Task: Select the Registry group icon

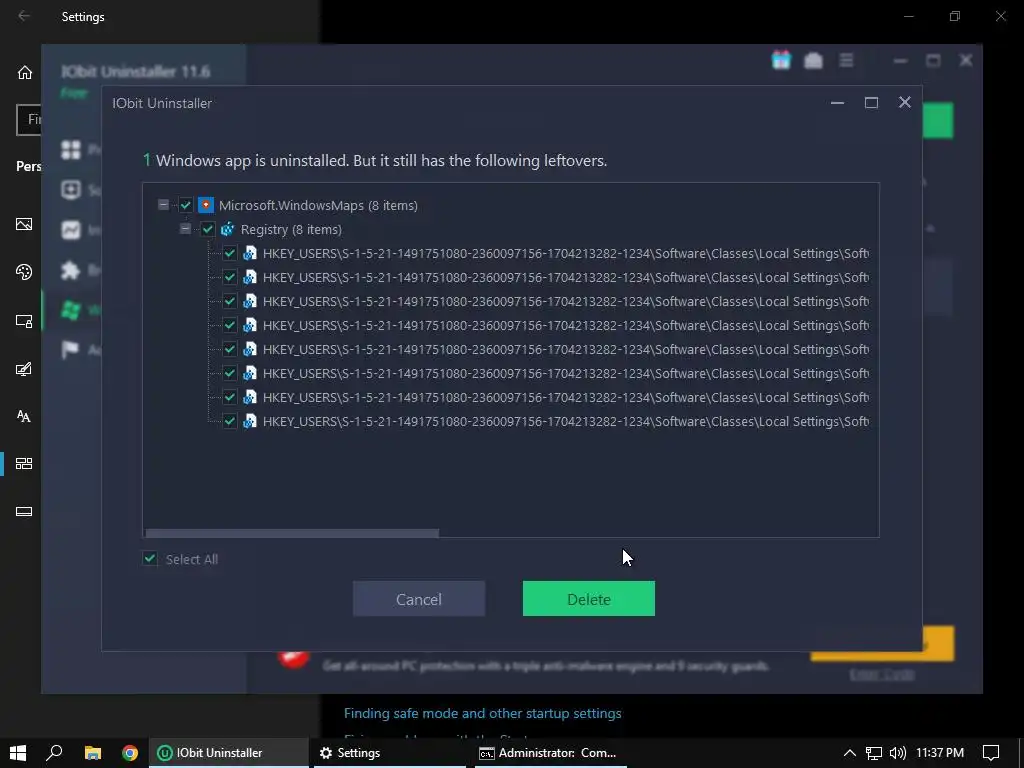Action: pyautogui.click(x=227, y=229)
